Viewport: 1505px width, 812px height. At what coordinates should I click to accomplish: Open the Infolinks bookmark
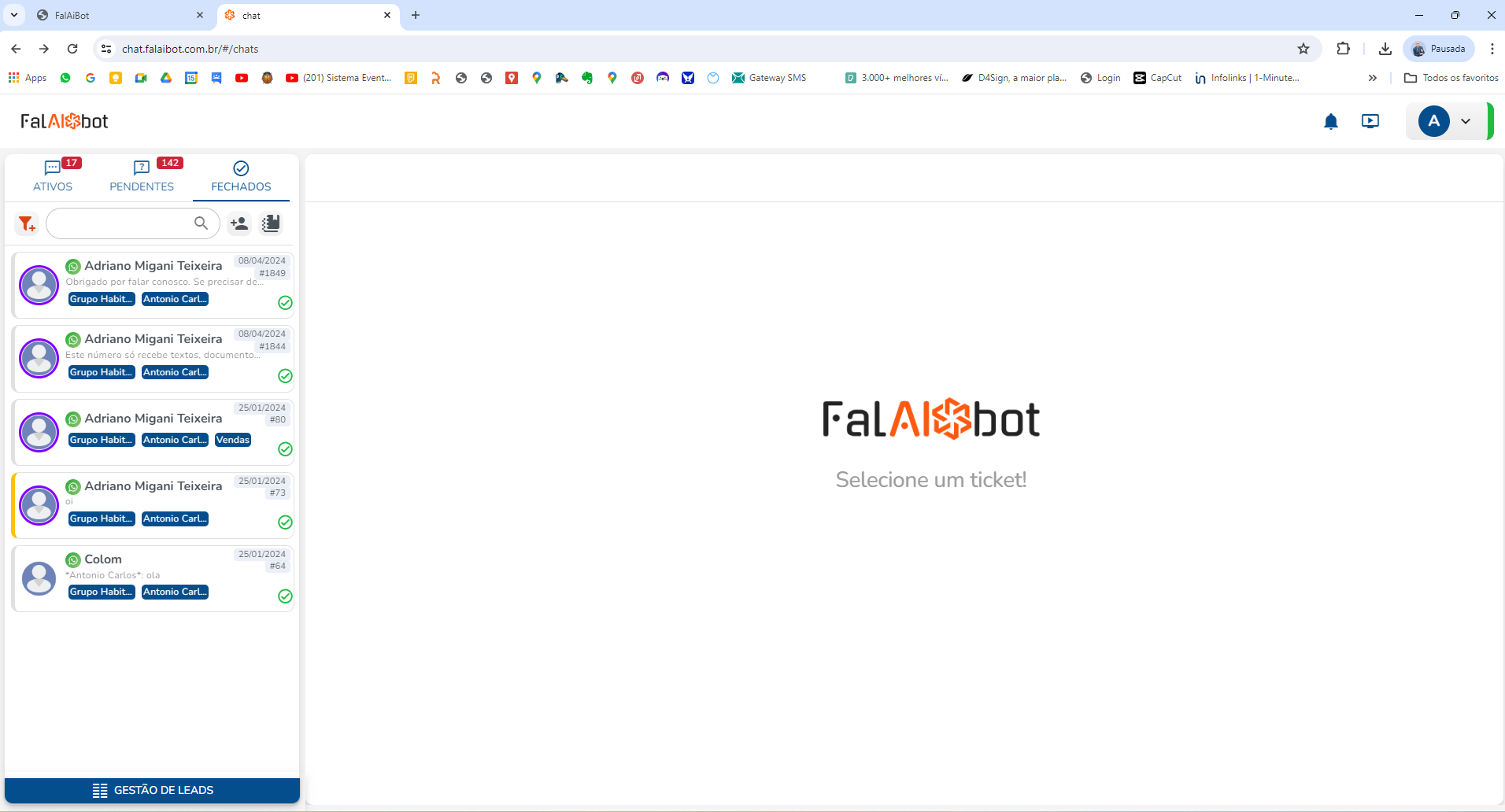coord(1247,78)
